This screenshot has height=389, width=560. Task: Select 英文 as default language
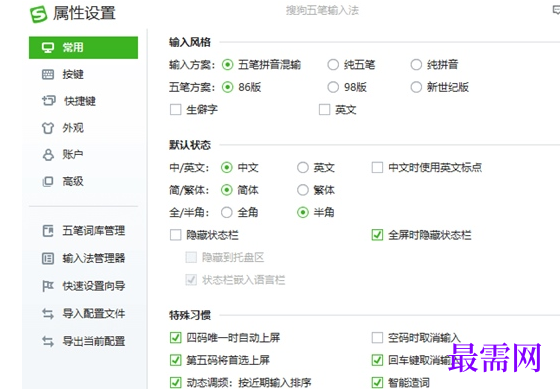[x=302, y=168]
